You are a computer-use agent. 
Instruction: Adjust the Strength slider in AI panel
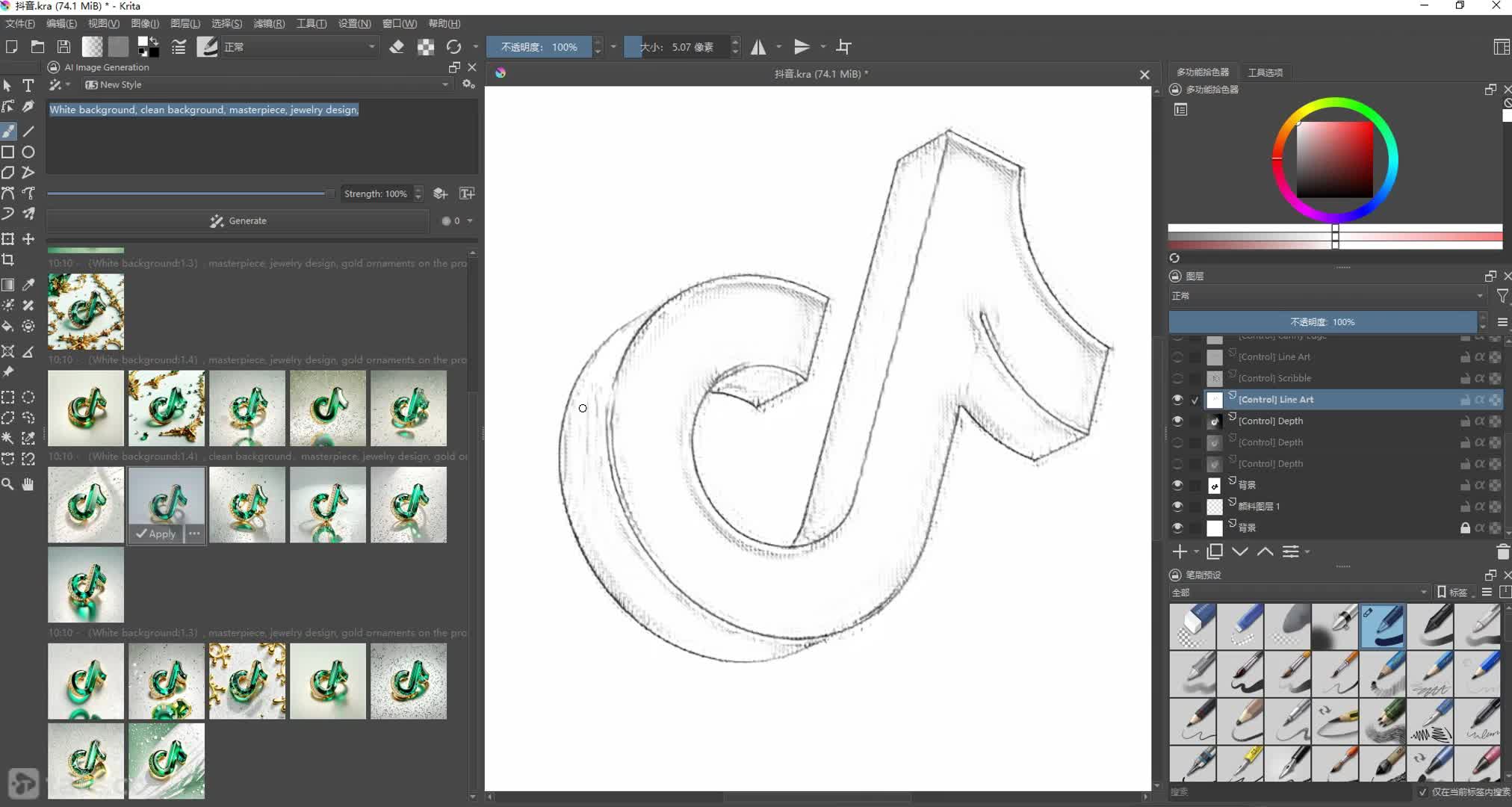(x=190, y=194)
